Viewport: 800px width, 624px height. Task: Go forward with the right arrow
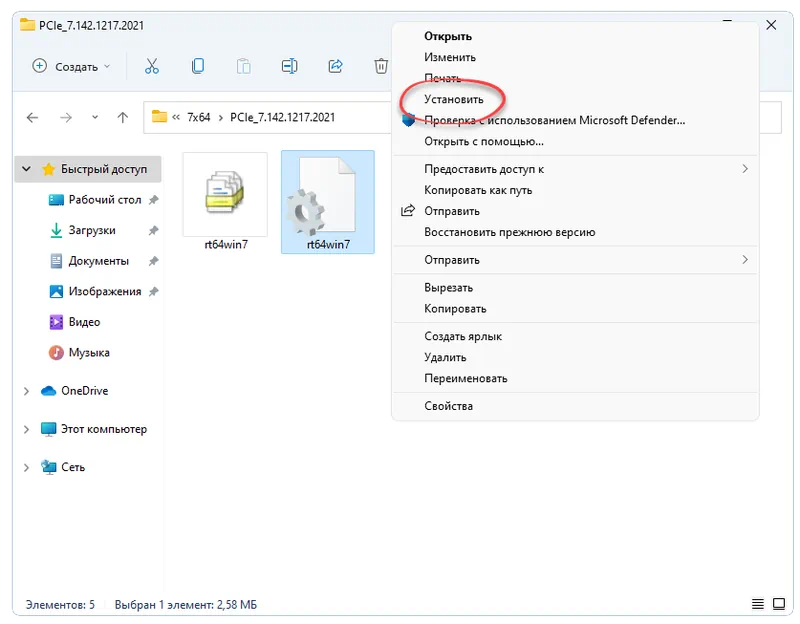(66, 118)
